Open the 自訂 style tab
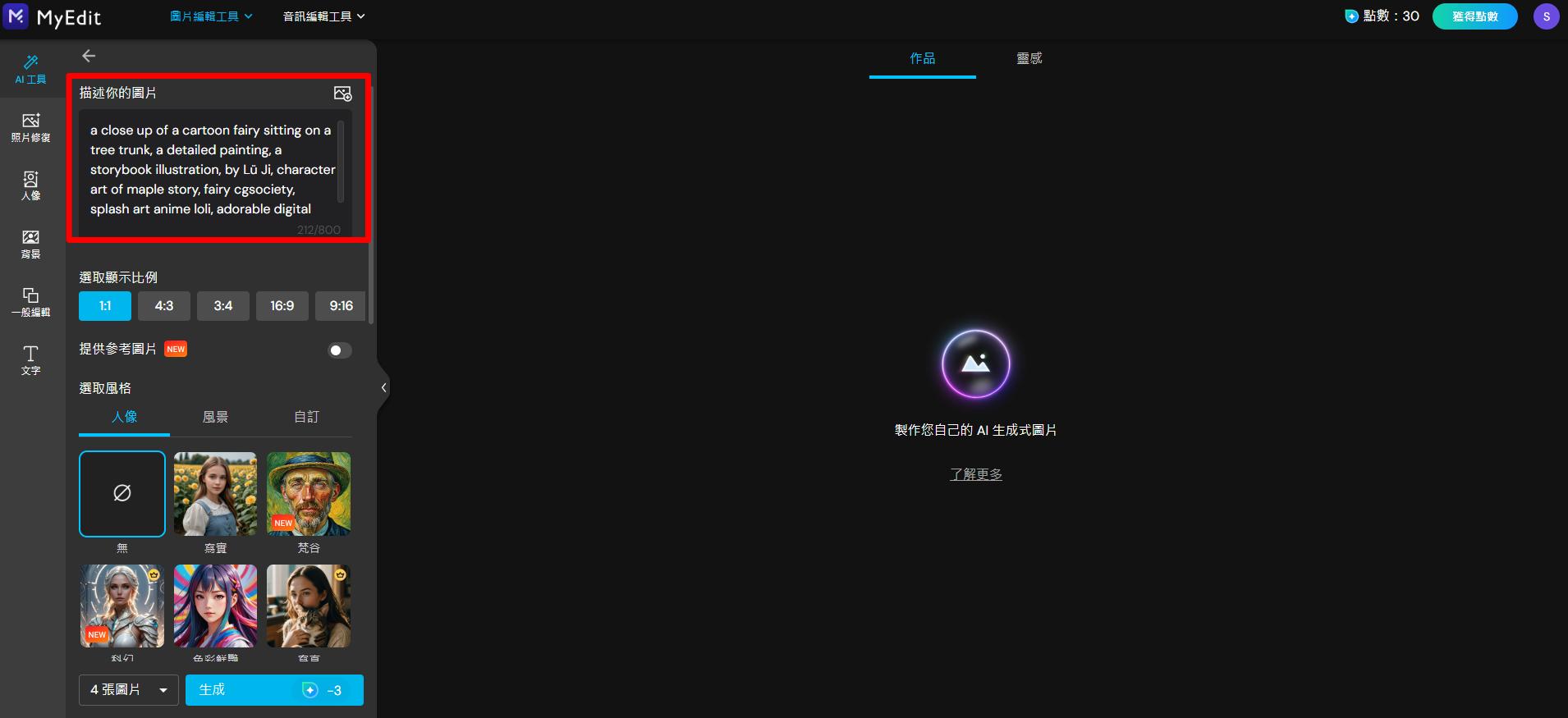This screenshot has height=718, width=1568. (x=306, y=417)
